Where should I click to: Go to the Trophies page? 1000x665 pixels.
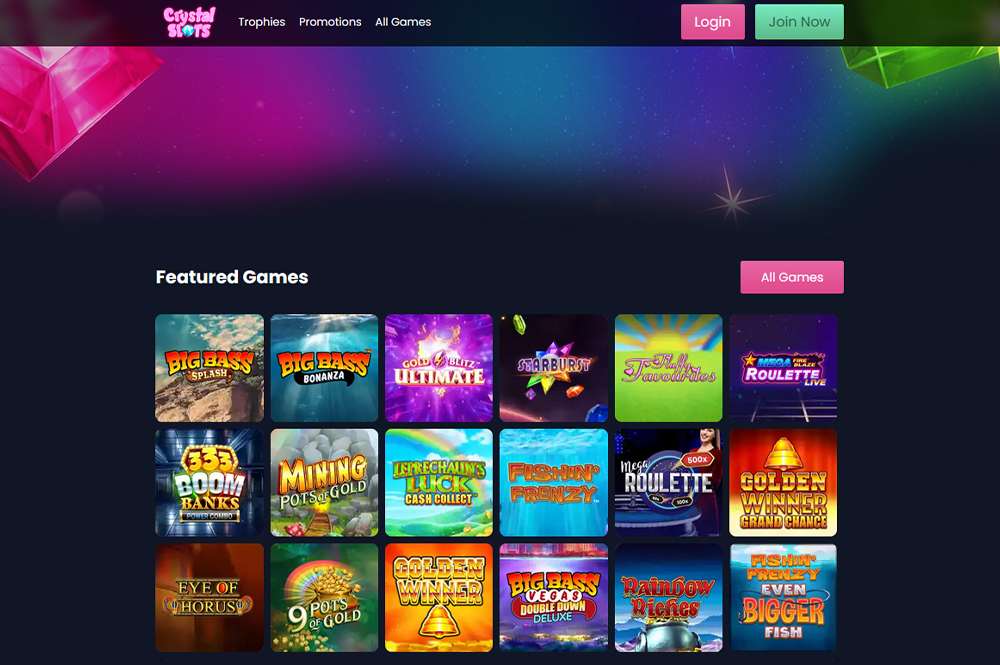261,22
